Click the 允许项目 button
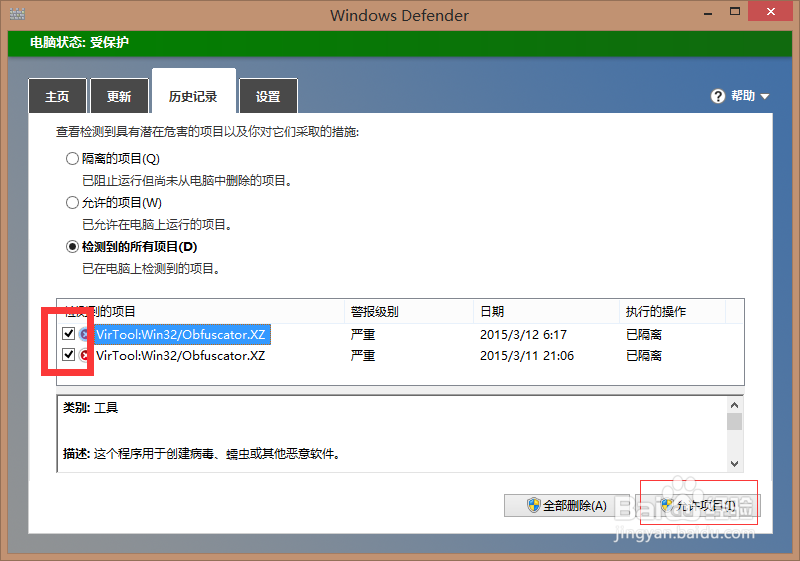 699,505
